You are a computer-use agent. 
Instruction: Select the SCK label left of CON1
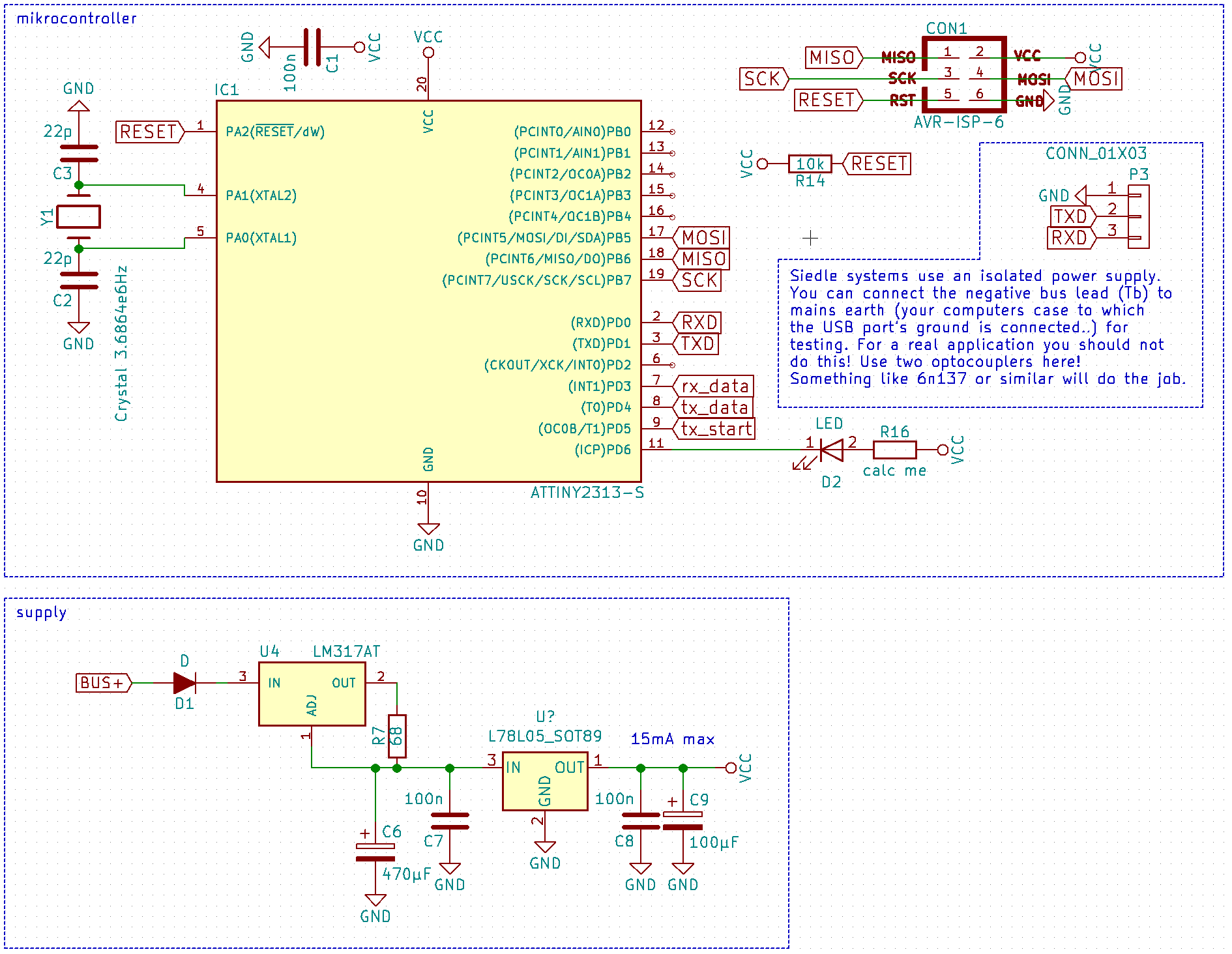click(x=764, y=79)
